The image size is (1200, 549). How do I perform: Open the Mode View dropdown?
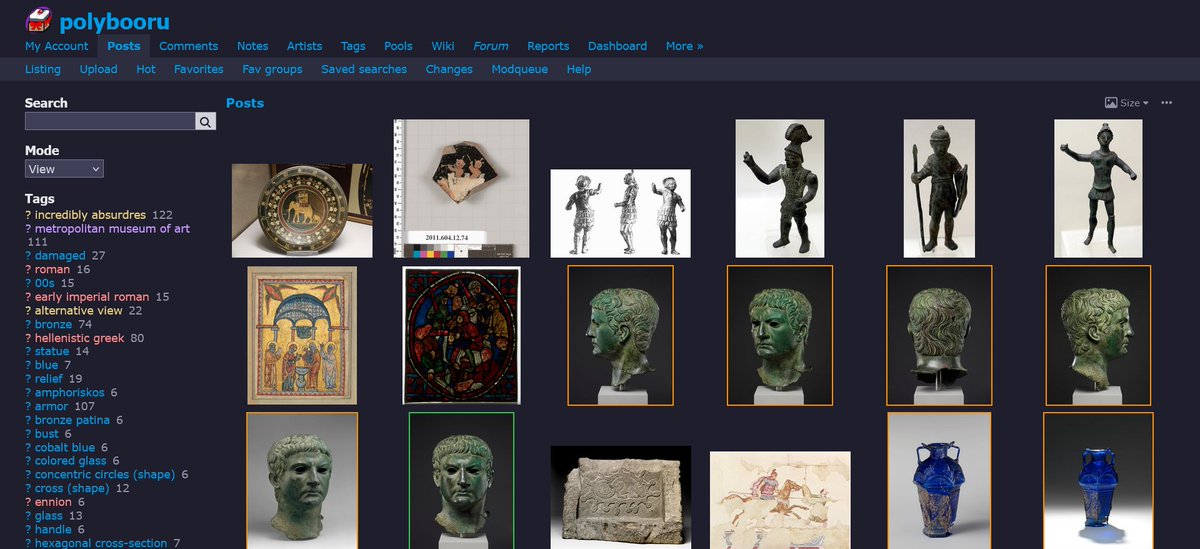tap(64, 169)
